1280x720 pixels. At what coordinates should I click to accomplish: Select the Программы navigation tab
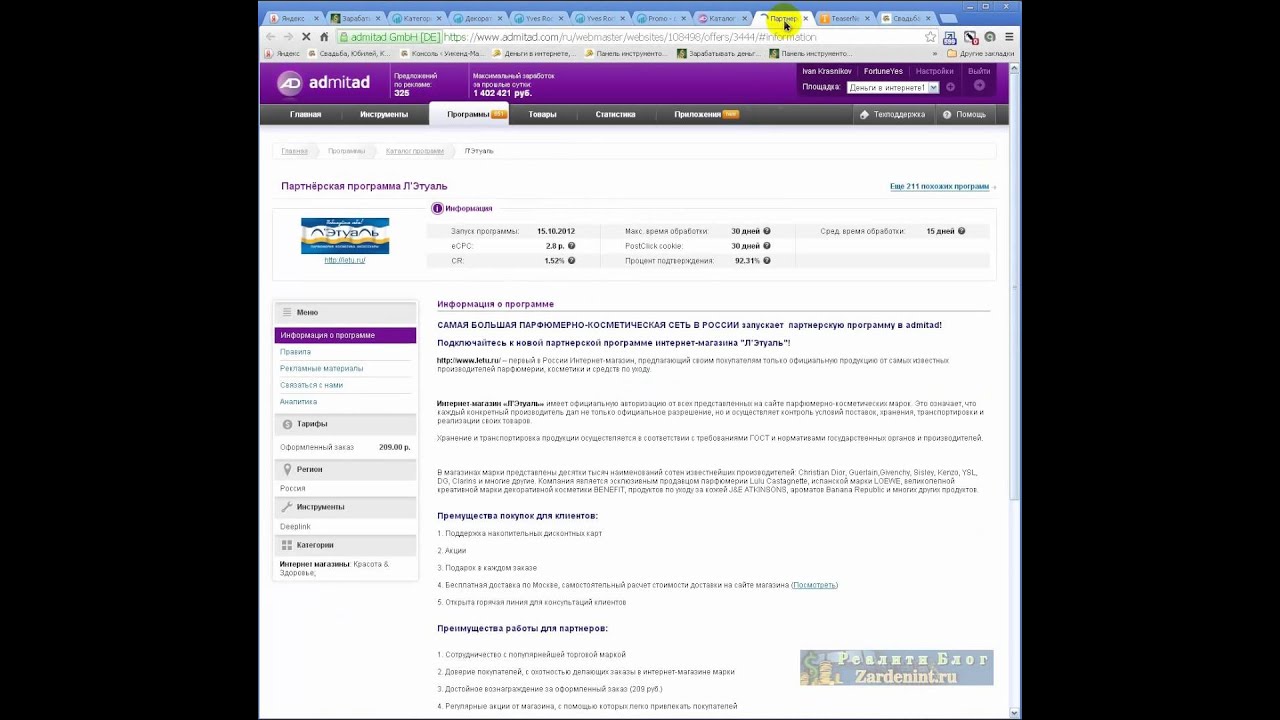470,114
